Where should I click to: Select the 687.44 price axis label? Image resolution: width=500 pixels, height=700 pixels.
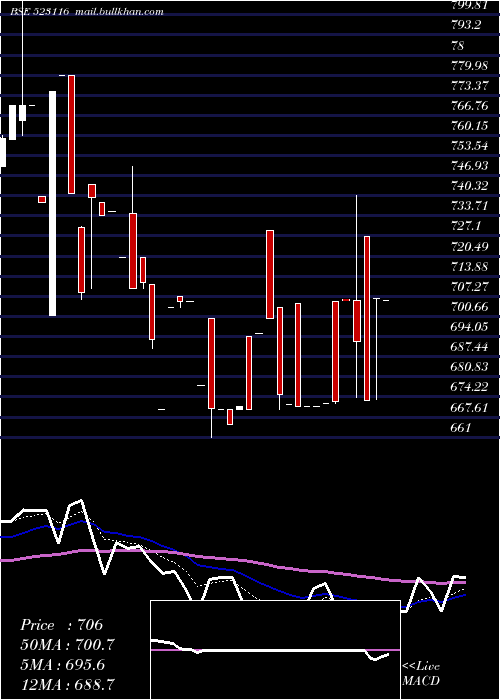click(469, 347)
